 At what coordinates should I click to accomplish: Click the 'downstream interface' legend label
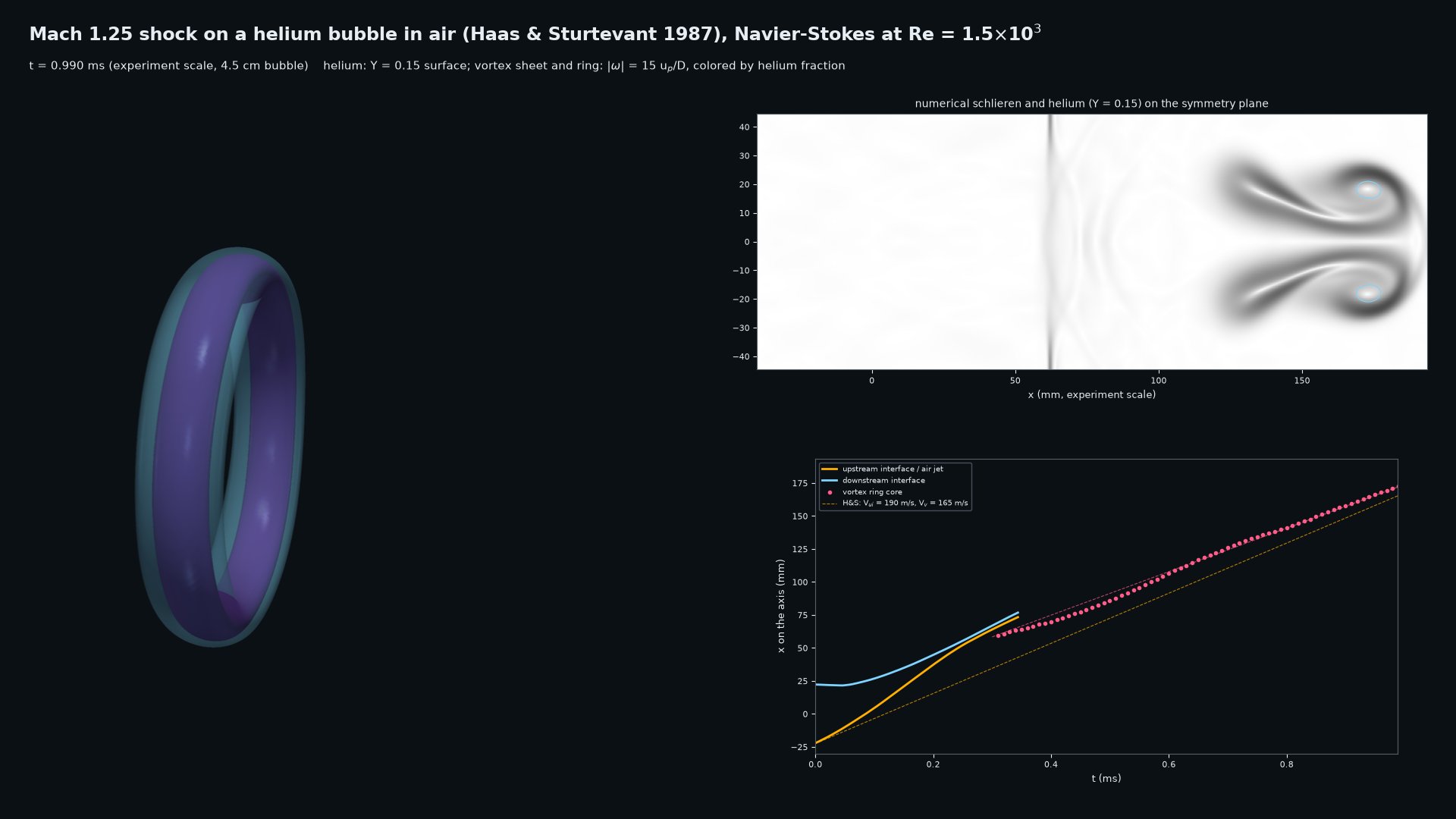[x=883, y=481]
